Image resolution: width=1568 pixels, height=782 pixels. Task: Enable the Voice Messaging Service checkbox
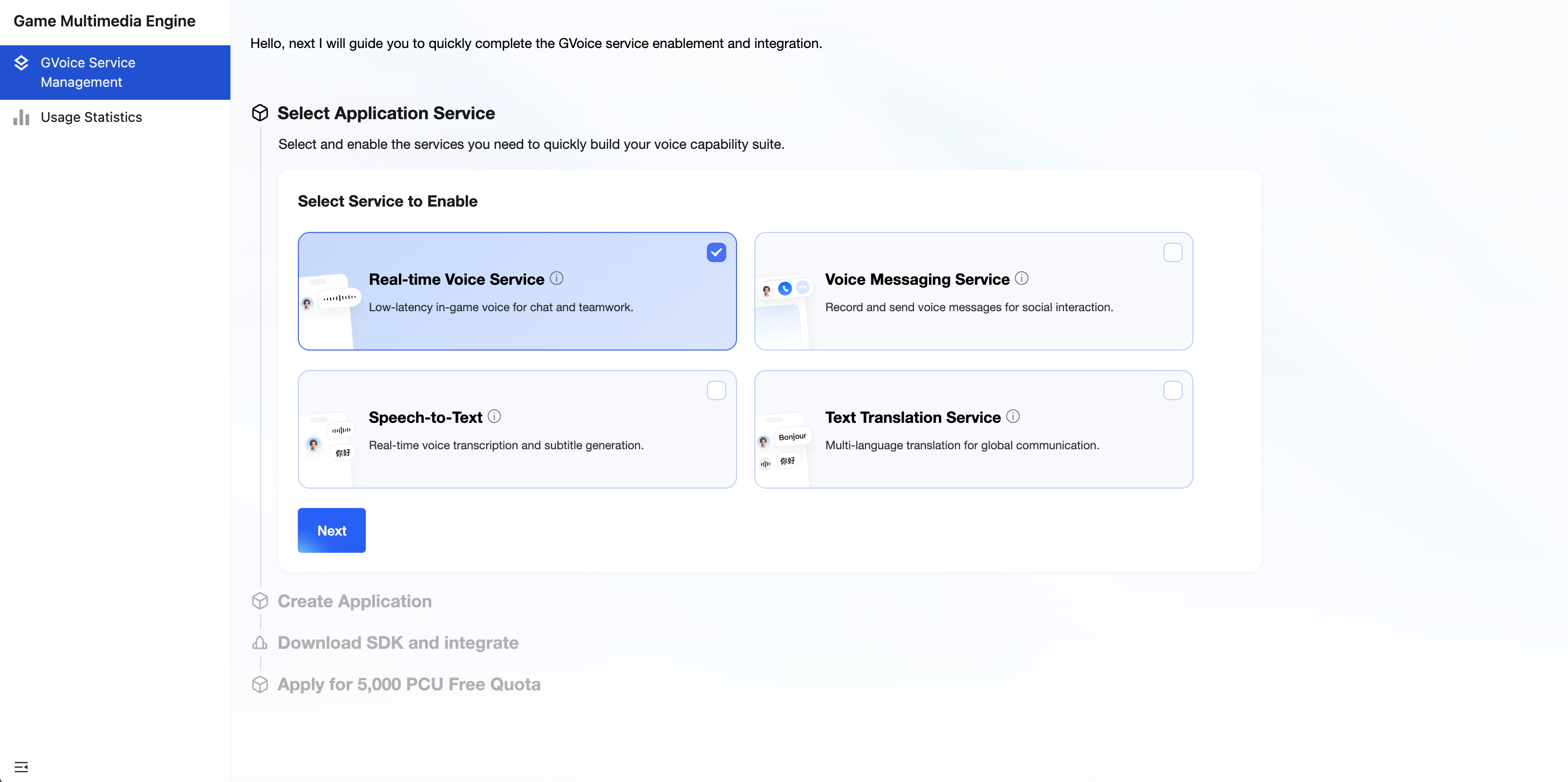[1172, 252]
